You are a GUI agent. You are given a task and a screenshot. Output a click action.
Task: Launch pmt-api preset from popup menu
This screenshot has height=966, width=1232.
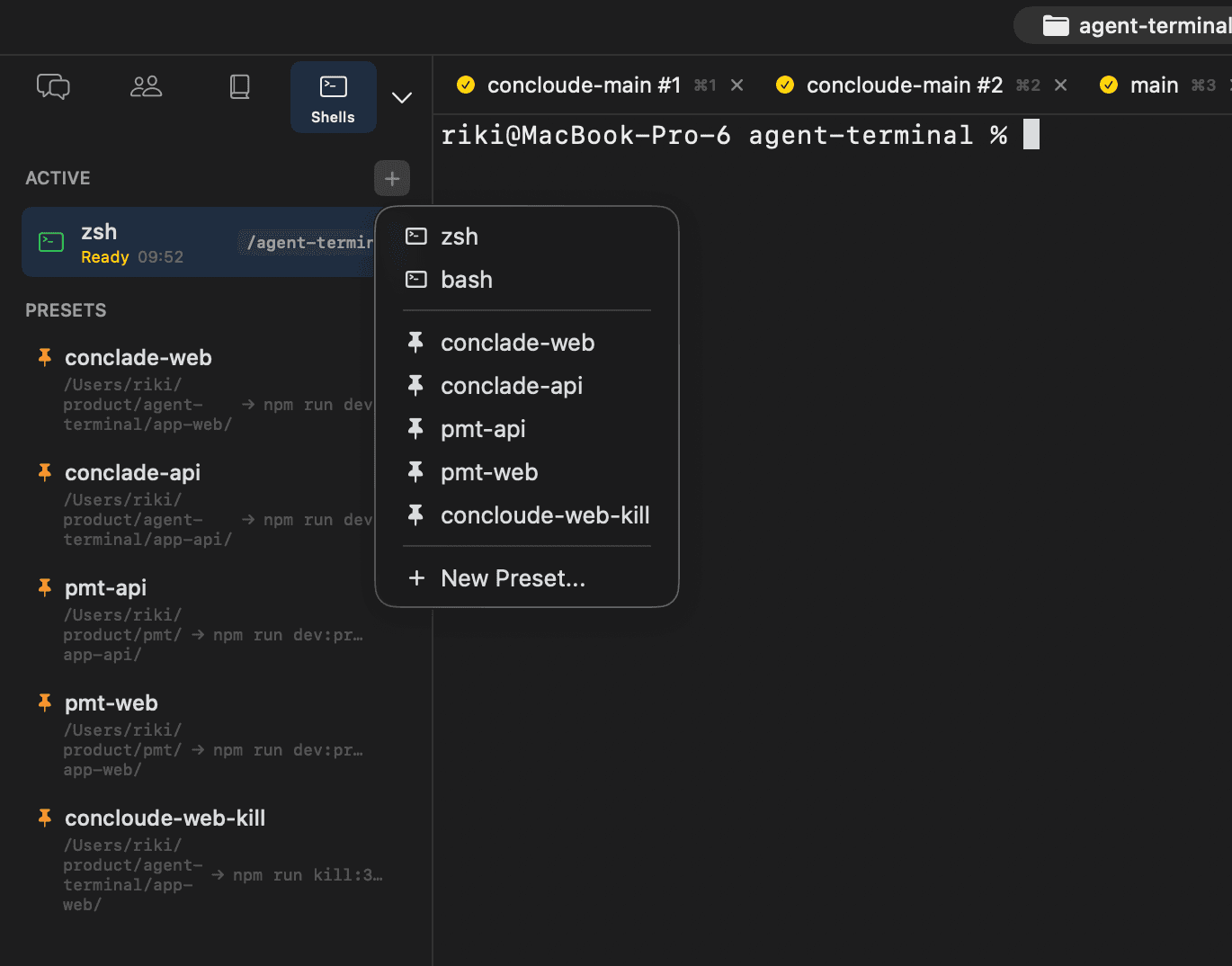click(483, 429)
